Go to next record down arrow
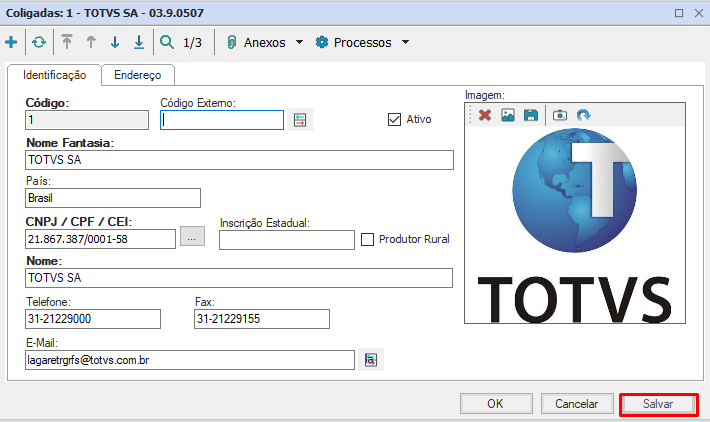Image resolution: width=710 pixels, height=422 pixels. tap(115, 42)
